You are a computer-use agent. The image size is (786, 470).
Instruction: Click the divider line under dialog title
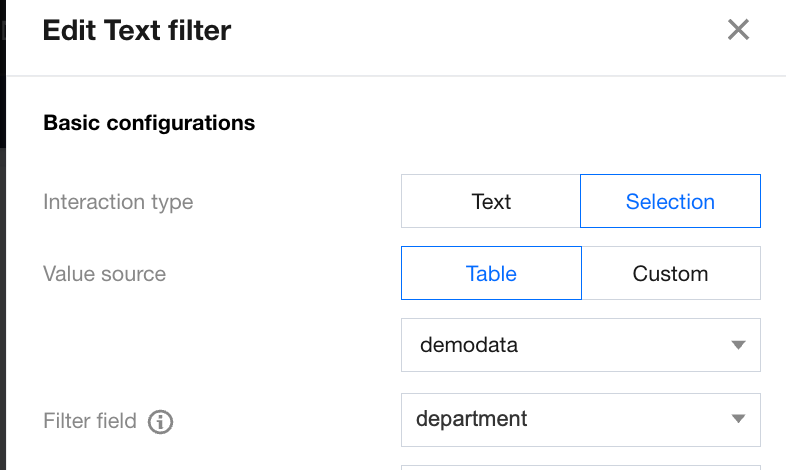(400, 76)
